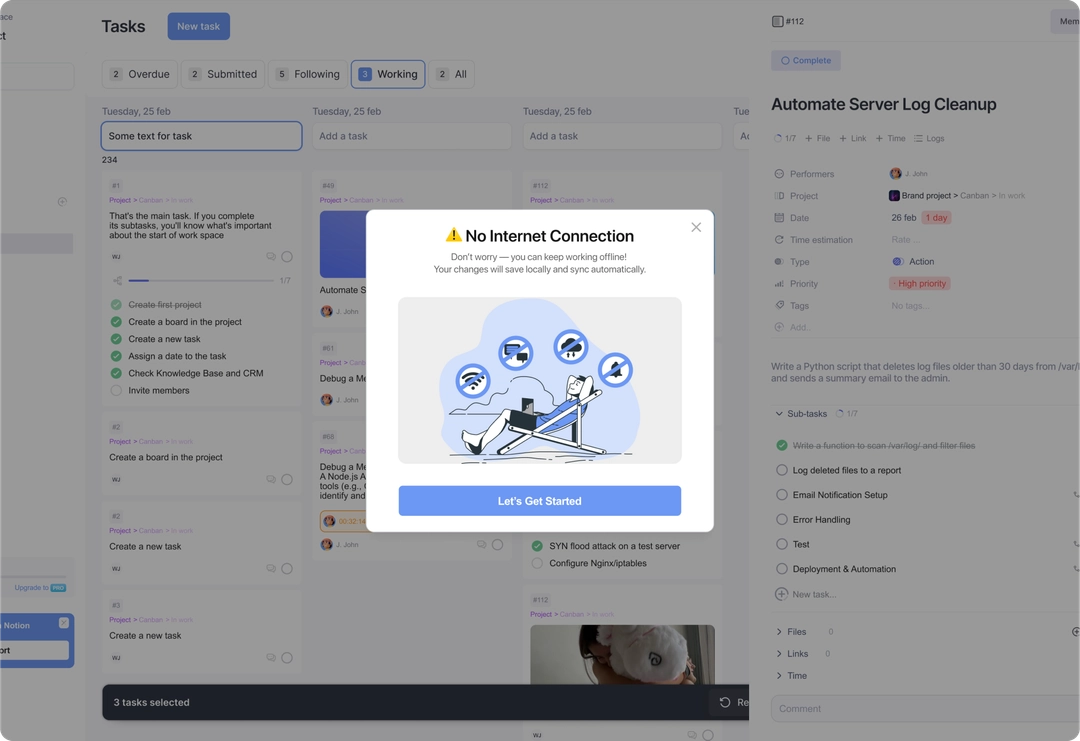The height and width of the screenshot is (741, 1080).
Task: Click the status circle on task #1 card
Action: [287, 257]
